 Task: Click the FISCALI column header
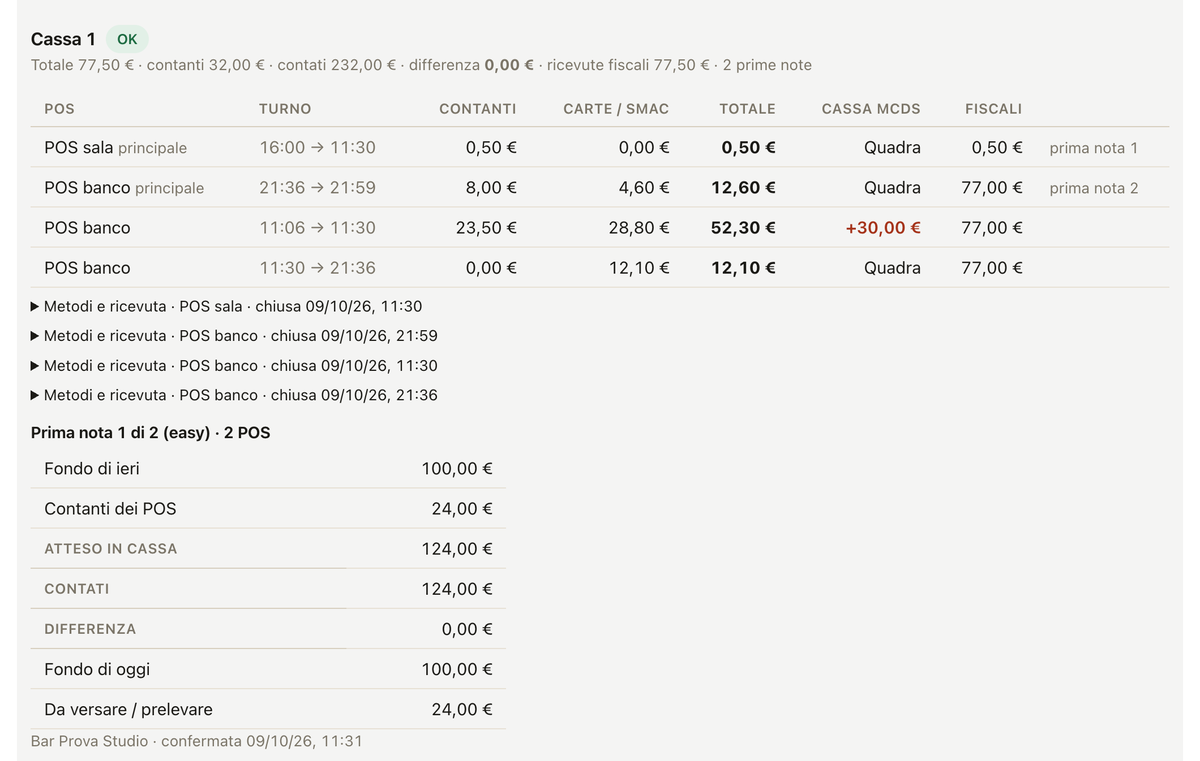[993, 108]
